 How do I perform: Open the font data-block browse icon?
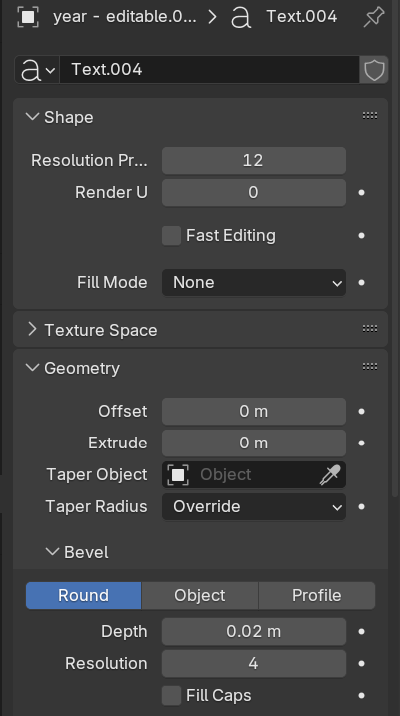[x=37, y=70]
